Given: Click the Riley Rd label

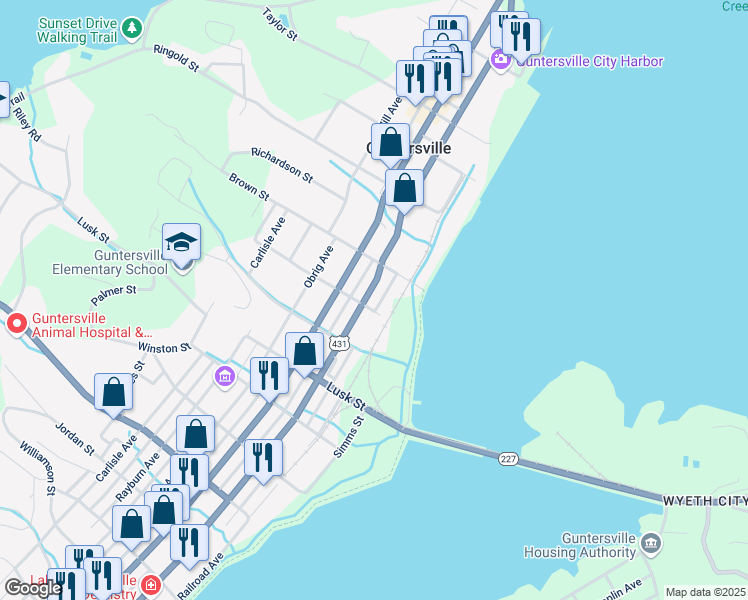Looking at the screenshot, I should (27, 124).
